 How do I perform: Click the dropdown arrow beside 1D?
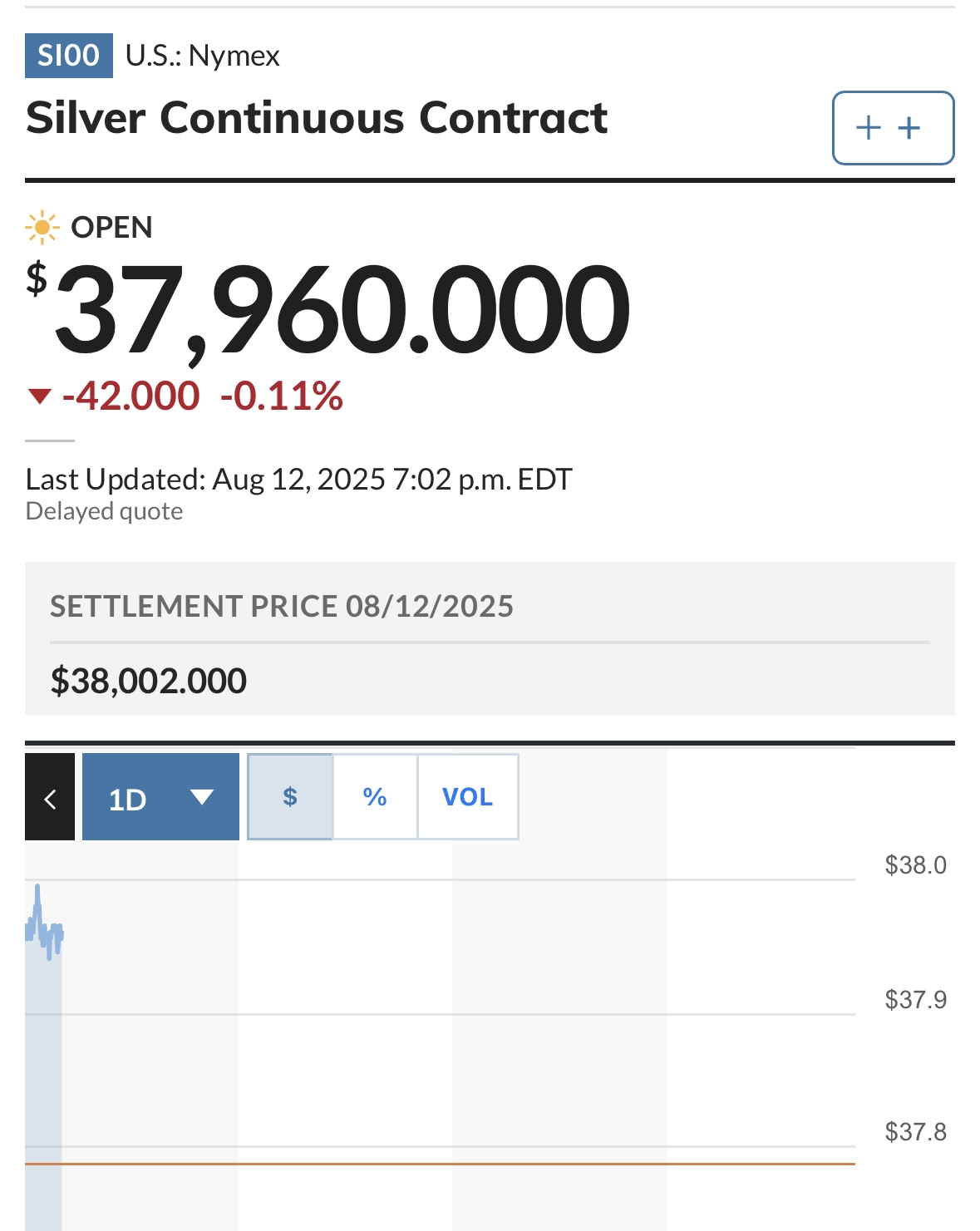(202, 797)
